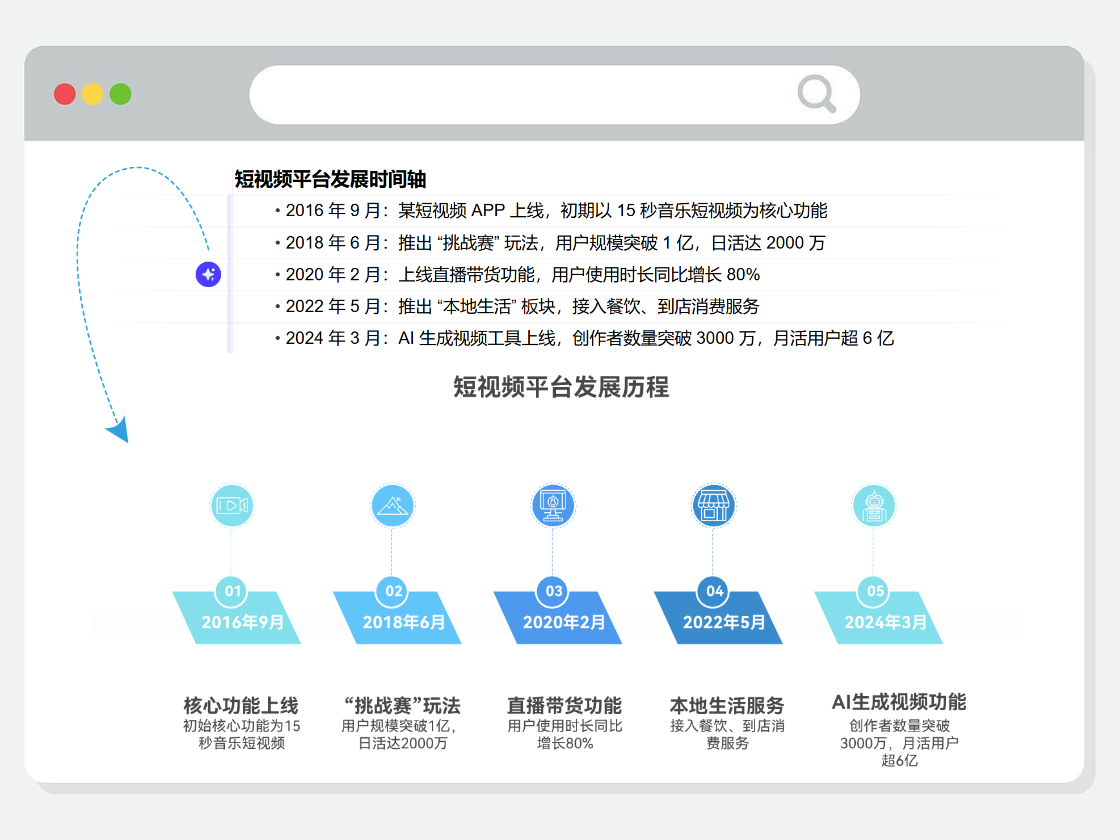1120x840 pixels.
Task: Click the storefront shop icon
Action: [x=713, y=505]
